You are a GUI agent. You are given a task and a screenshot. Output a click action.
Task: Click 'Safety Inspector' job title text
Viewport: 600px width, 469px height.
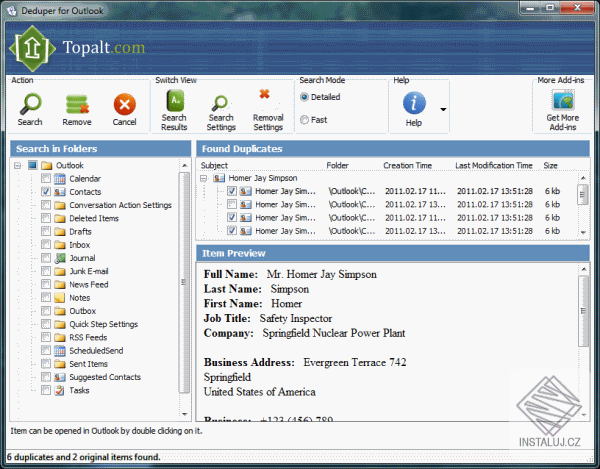[296, 318]
